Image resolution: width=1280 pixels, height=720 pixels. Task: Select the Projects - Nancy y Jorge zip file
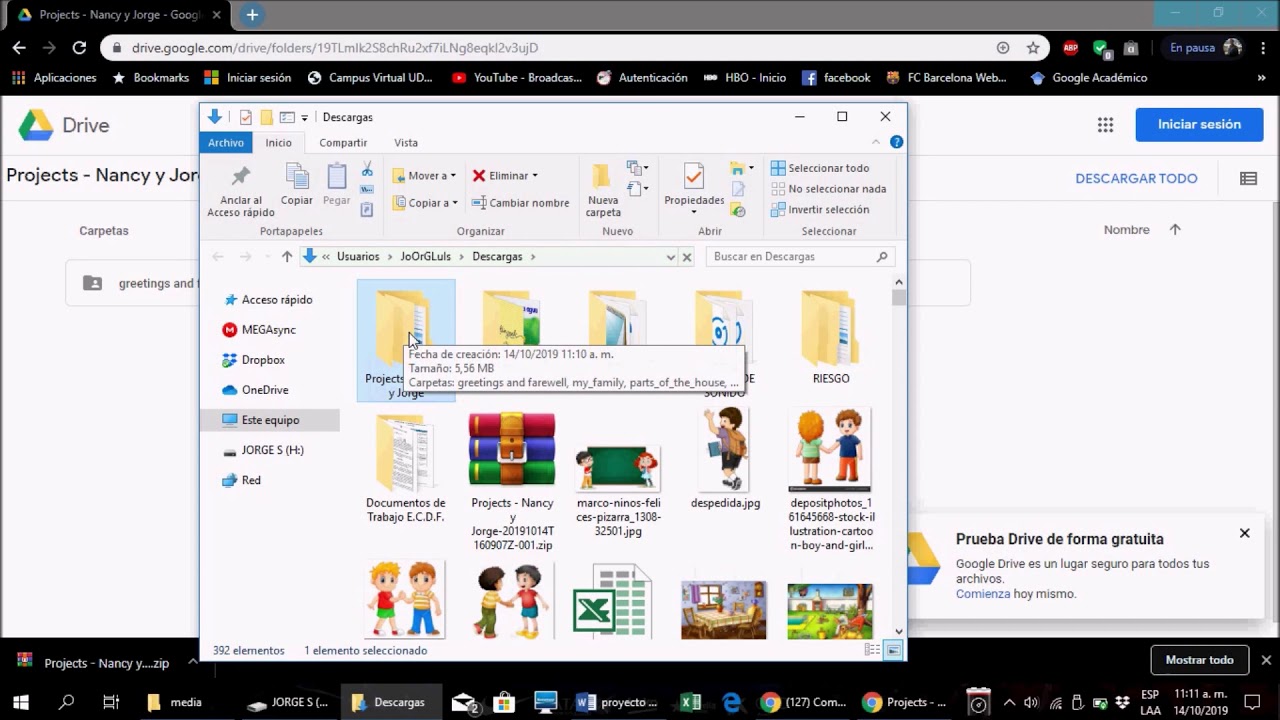(x=512, y=480)
